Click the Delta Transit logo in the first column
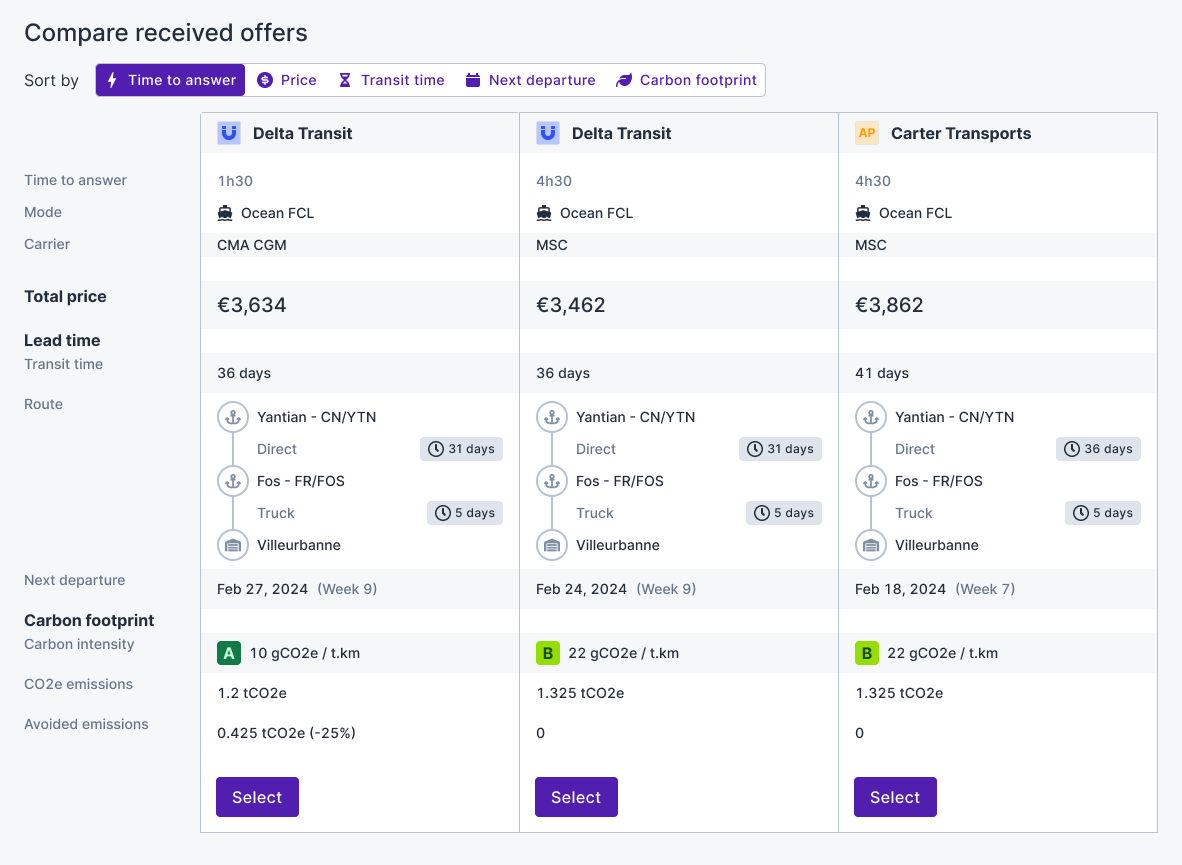 coord(229,132)
